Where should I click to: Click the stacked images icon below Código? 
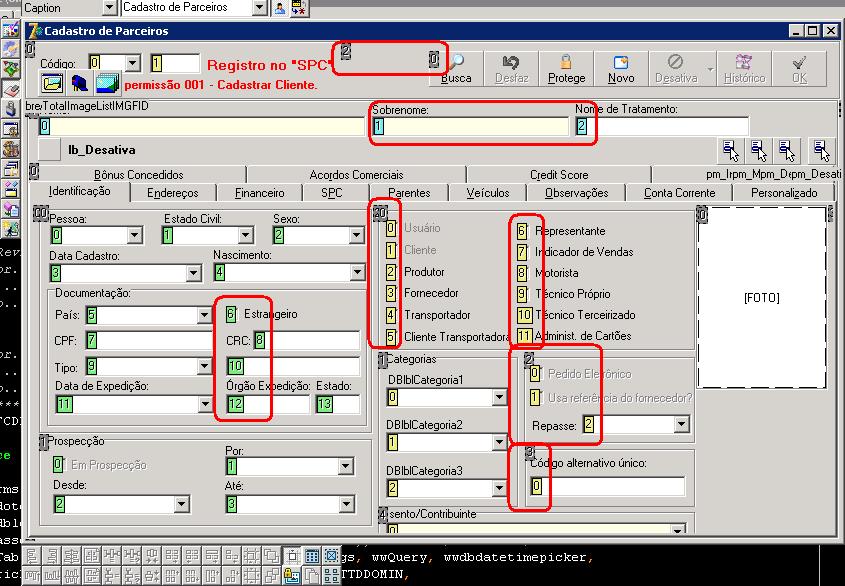pos(107,83)
